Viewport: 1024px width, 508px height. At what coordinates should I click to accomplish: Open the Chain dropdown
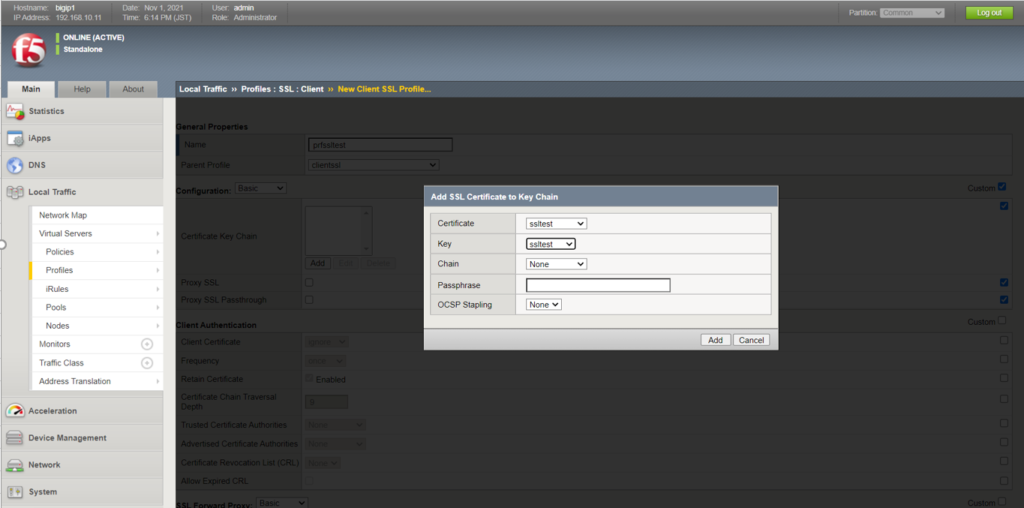(557, 264)
